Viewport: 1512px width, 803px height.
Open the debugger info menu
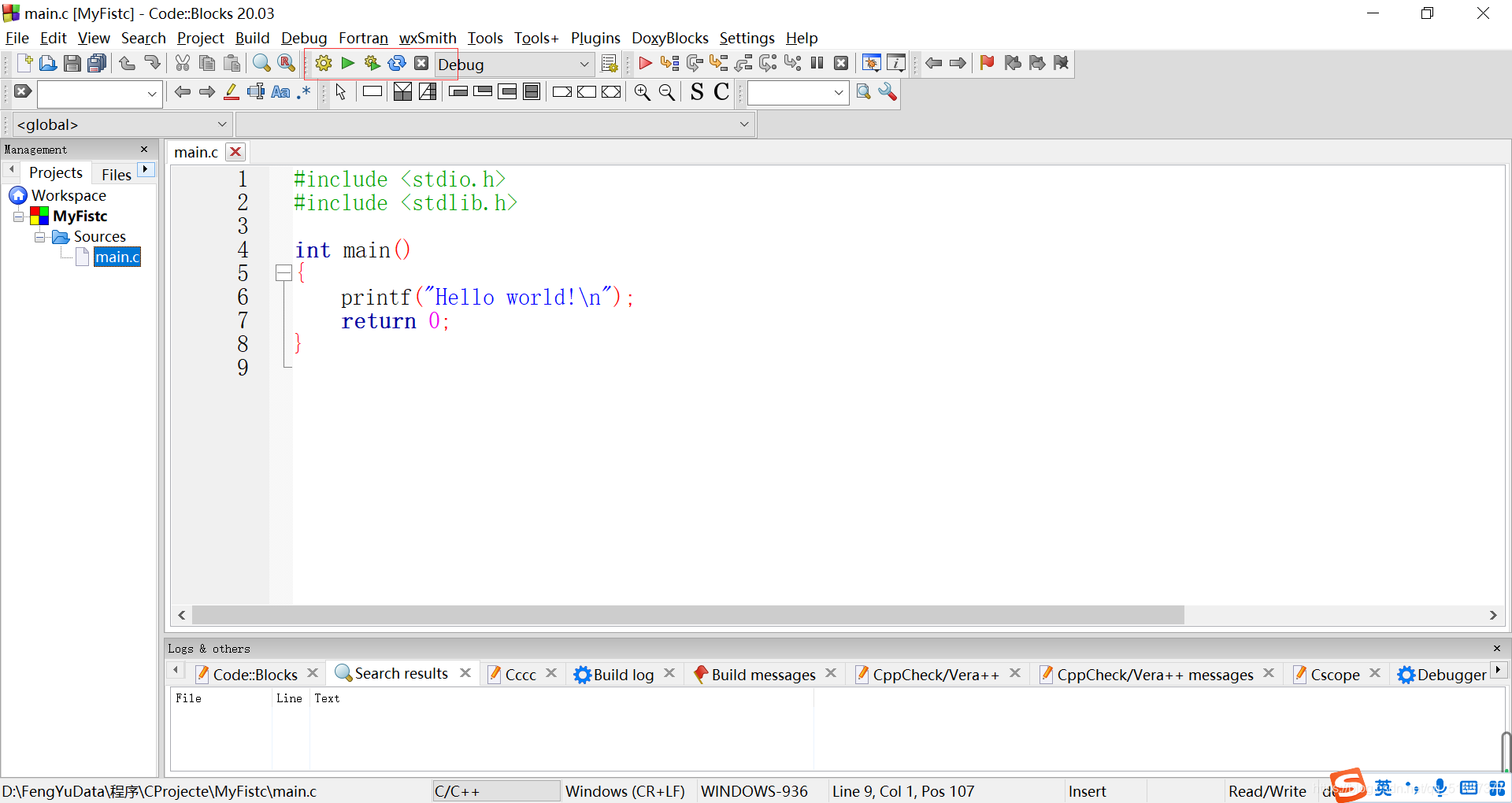896,63
